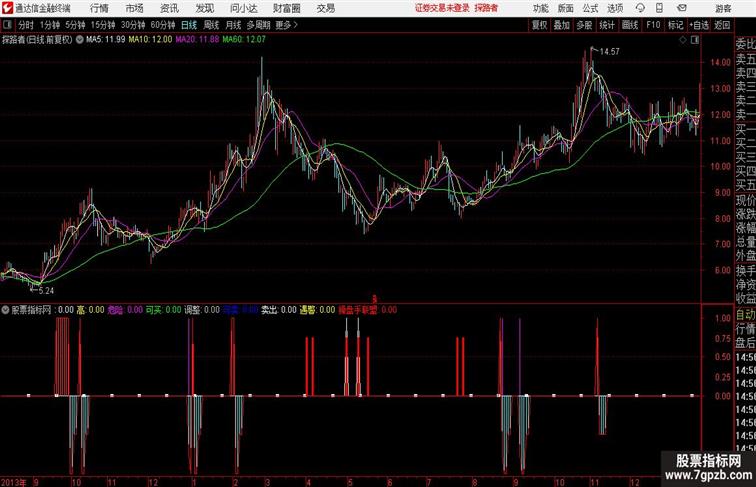Switch to the 60分钟 period tab

[x=163, y=25]
